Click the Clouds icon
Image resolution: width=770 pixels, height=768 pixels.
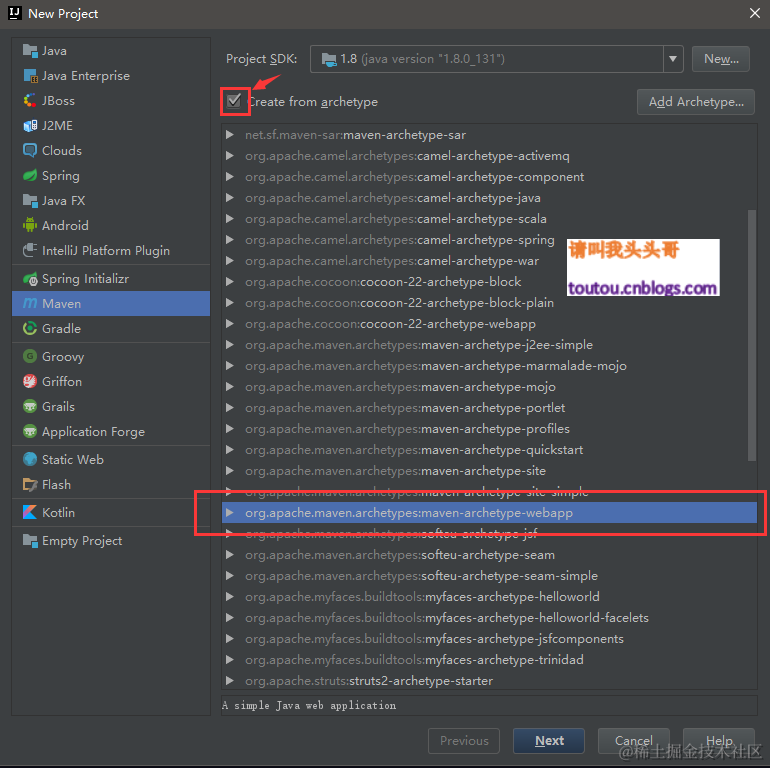30,150
